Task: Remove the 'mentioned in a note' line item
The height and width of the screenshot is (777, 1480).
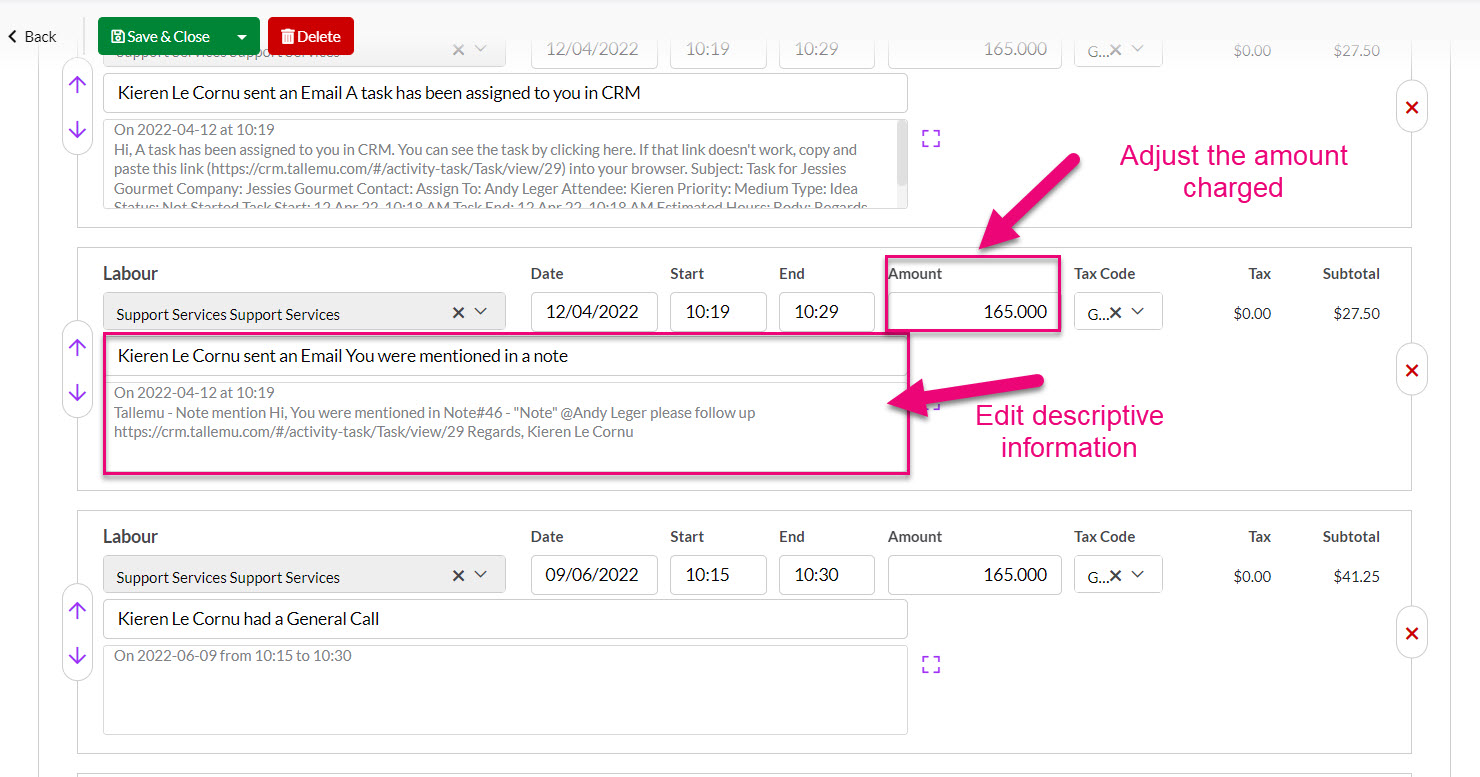Action: click(x=1411, y=370)
